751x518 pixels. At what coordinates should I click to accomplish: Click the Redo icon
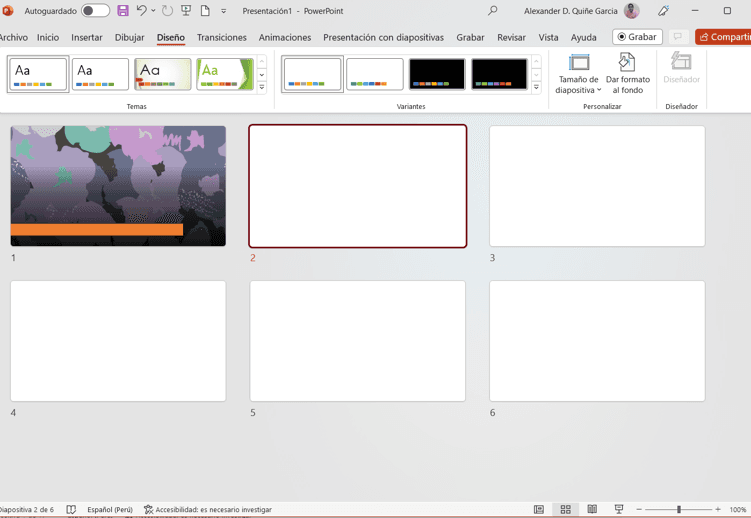pos(167,11)
